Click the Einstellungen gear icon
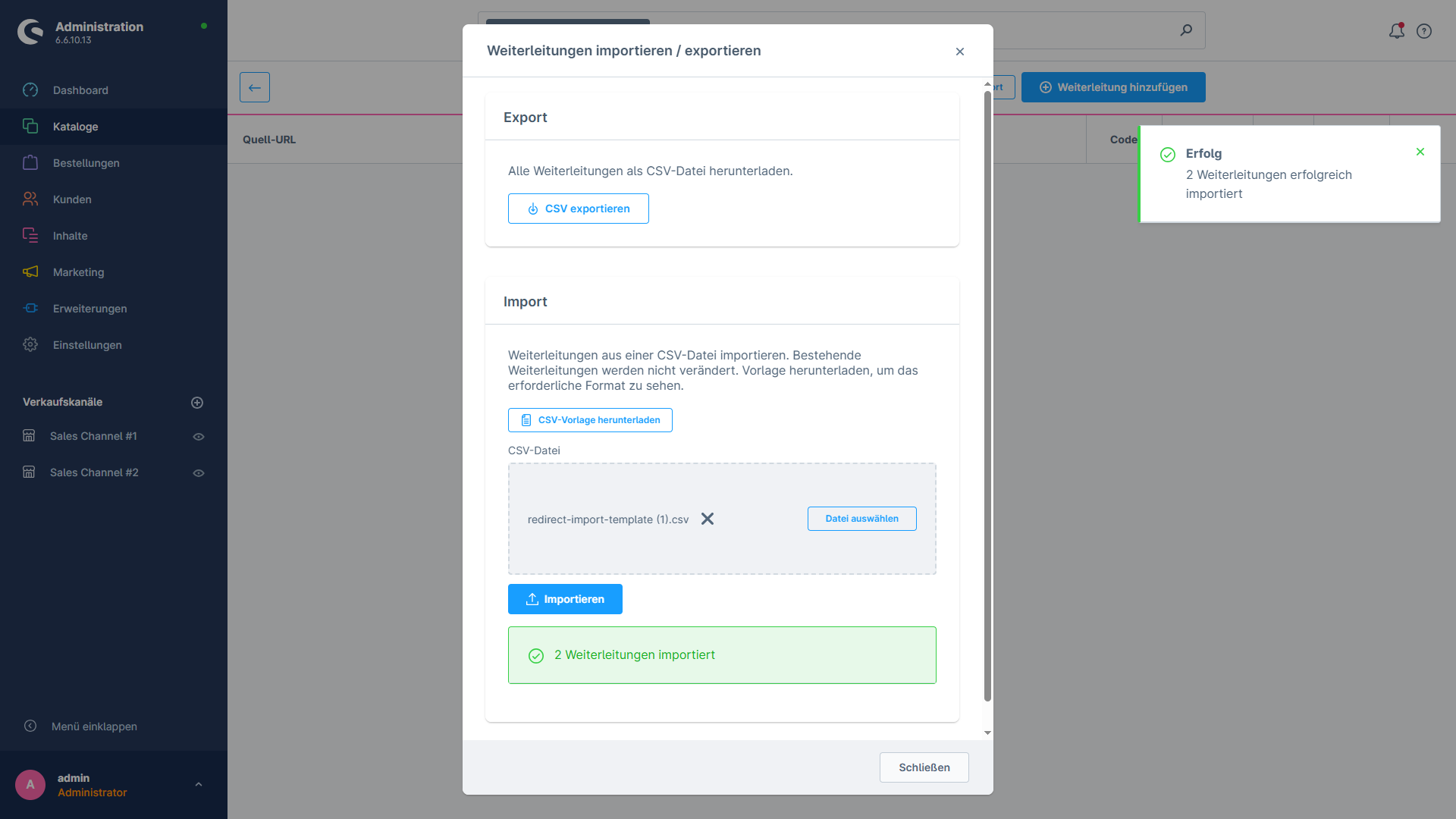 (x=30, y=344)
